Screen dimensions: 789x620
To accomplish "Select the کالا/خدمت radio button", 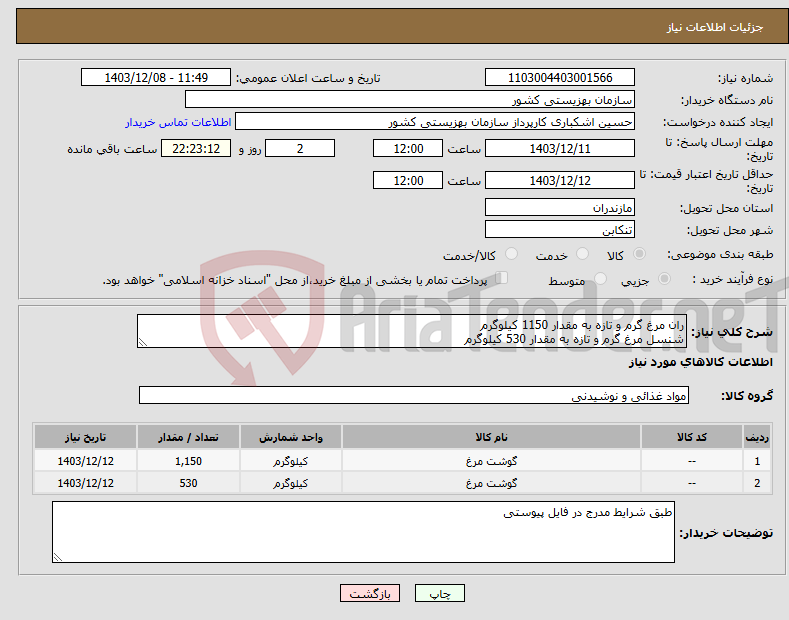I will pyautogui.click(x=511, y=254).
